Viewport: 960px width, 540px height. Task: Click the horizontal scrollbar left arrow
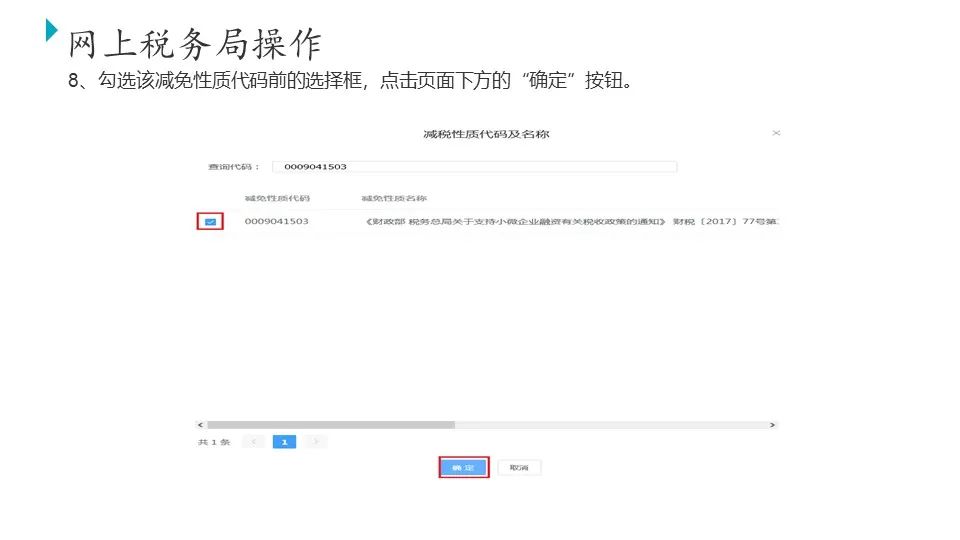point(200,425)
